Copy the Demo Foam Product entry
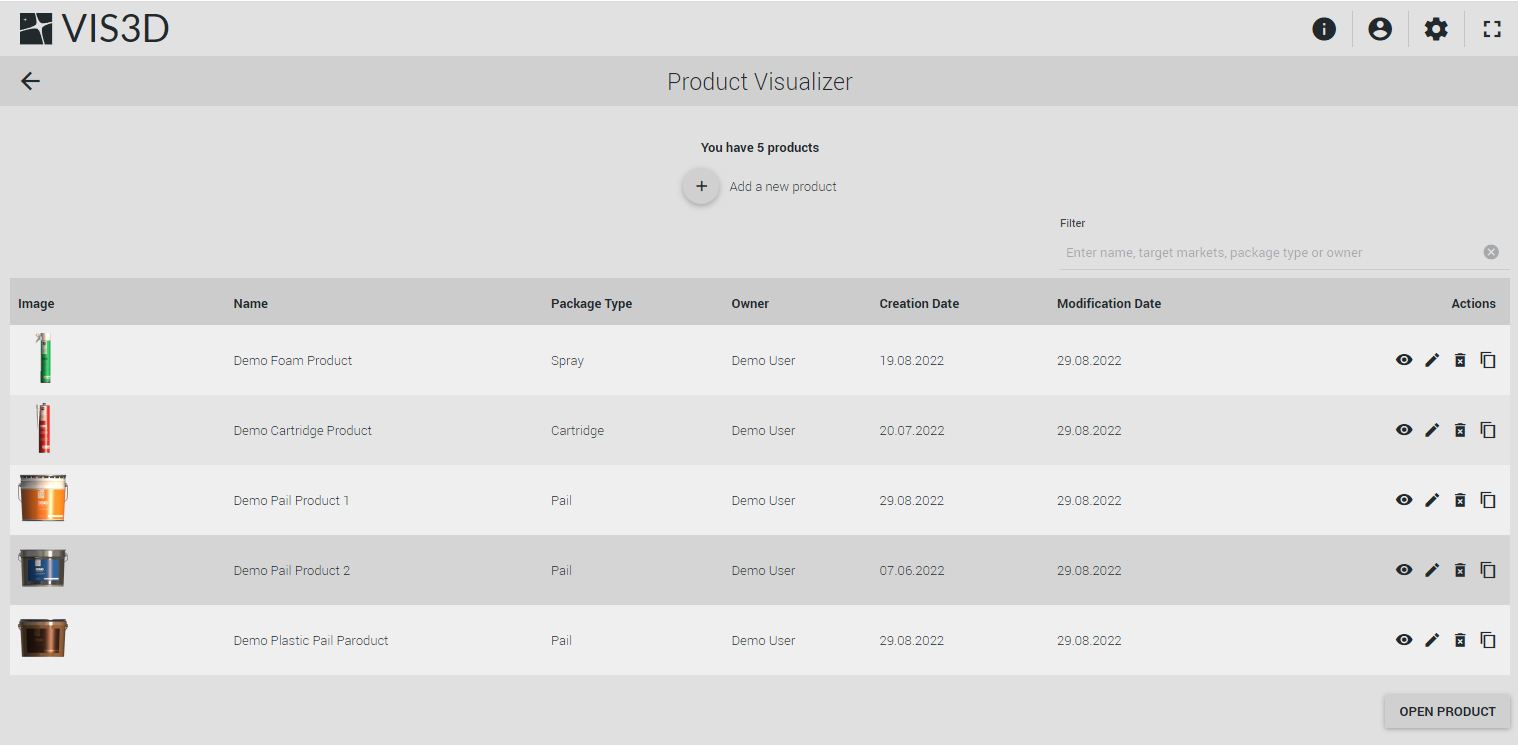The width and height of the screenshot is (1518, 745). tap(1488, 360)
